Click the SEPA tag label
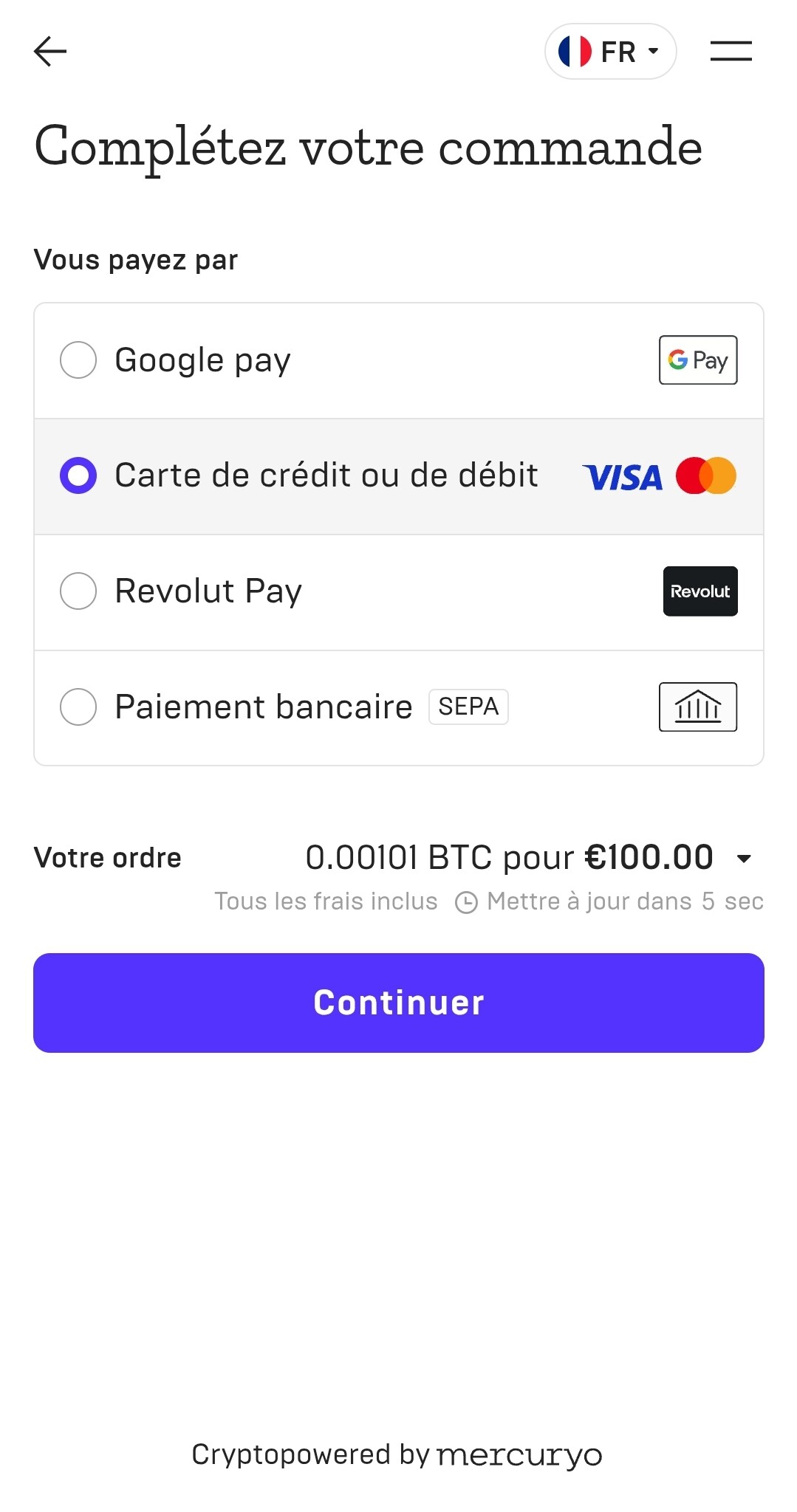Image resolution: width=797 pixels, height=1512 pixels. click(x=468, y=707)
